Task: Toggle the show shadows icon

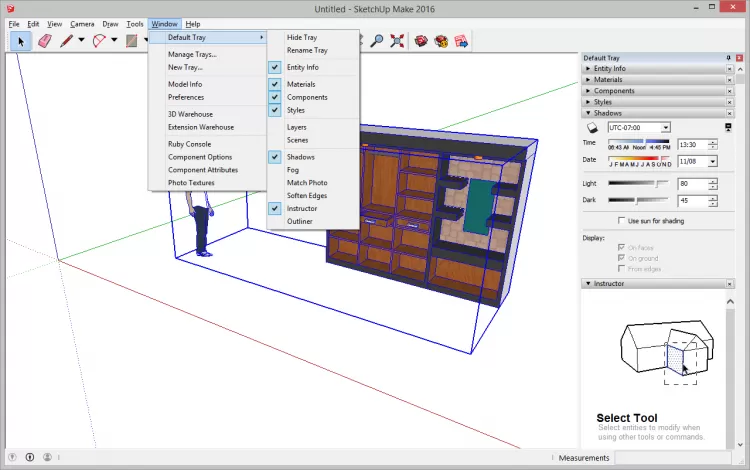Action: (x=591, y=128)
